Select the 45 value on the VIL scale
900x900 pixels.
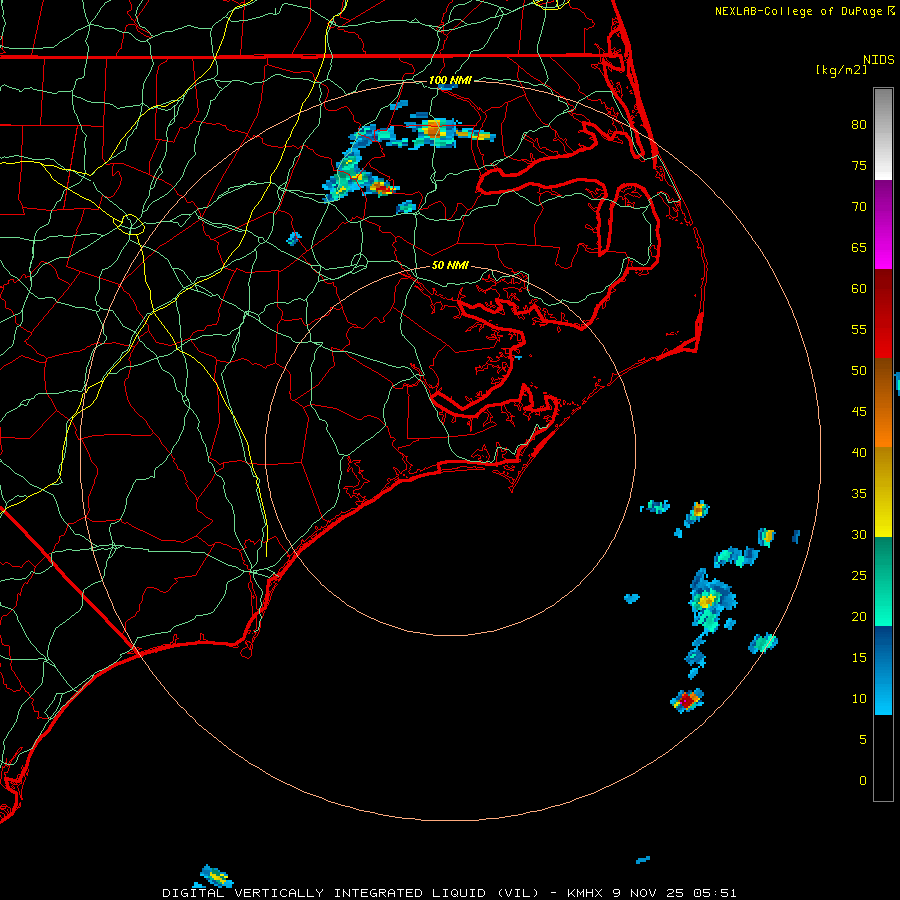coord(859,412)
